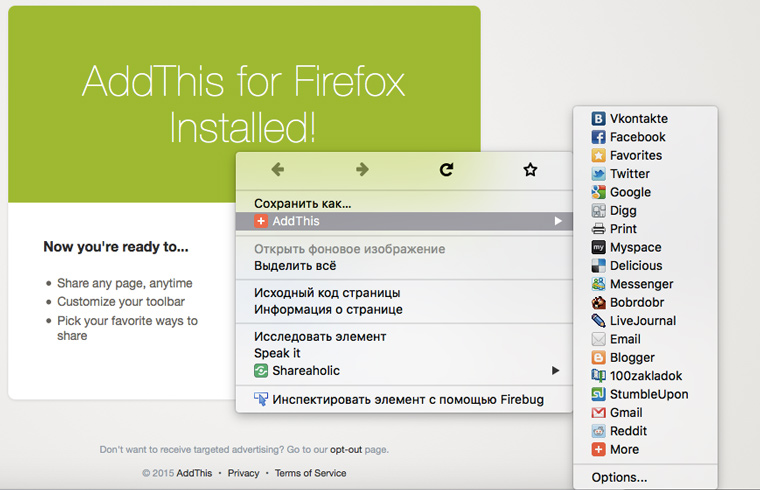
Task: Click the 'Share any page, anytime' bullet
Action: click(x=125, y=283)
